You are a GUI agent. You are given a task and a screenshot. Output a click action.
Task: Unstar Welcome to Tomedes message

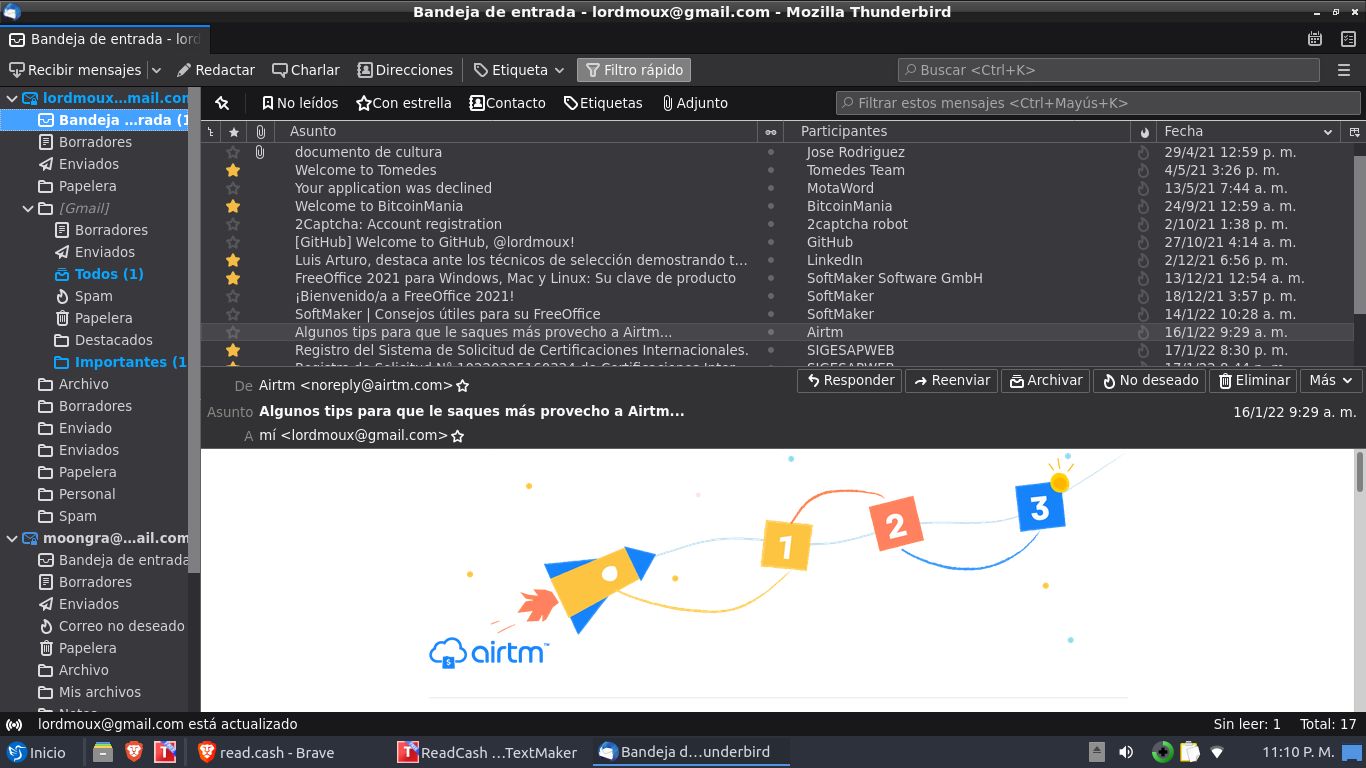(x=233, y=170)
